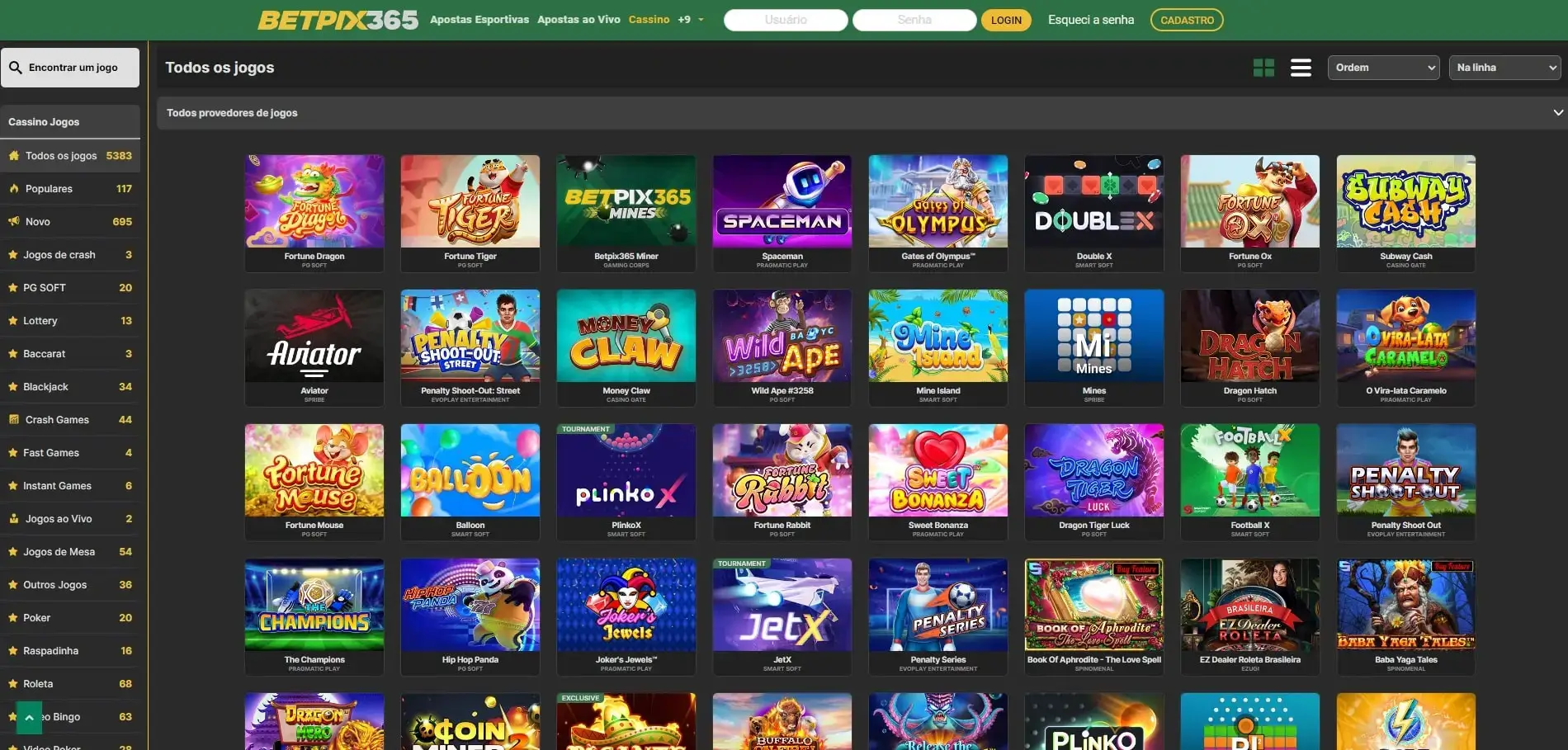
Task: Open Apostas ao Vivo menu item
Action: click(x=579, y=20)
